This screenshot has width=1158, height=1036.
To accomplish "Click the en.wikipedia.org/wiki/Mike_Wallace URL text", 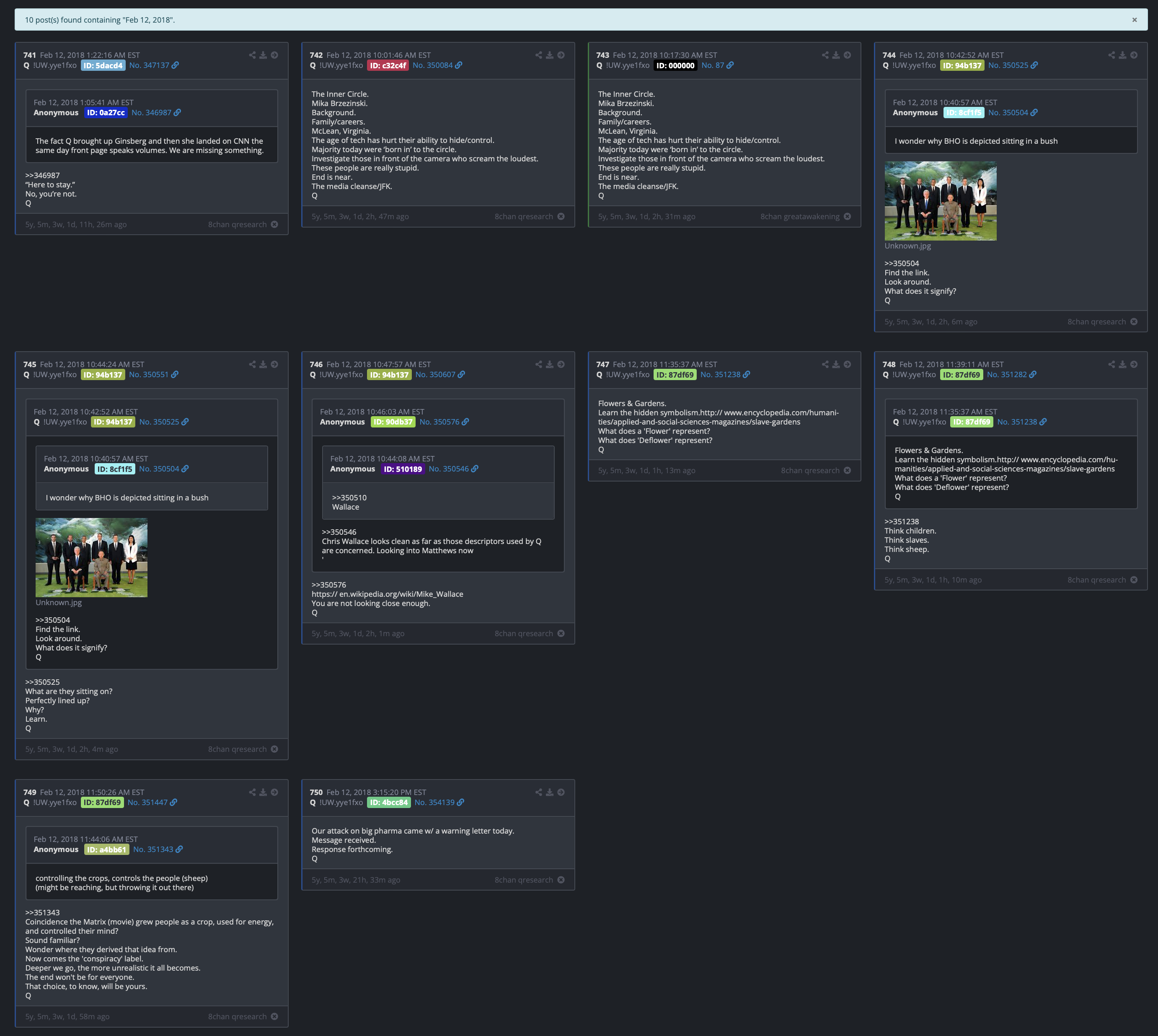I will click(387, 594).
